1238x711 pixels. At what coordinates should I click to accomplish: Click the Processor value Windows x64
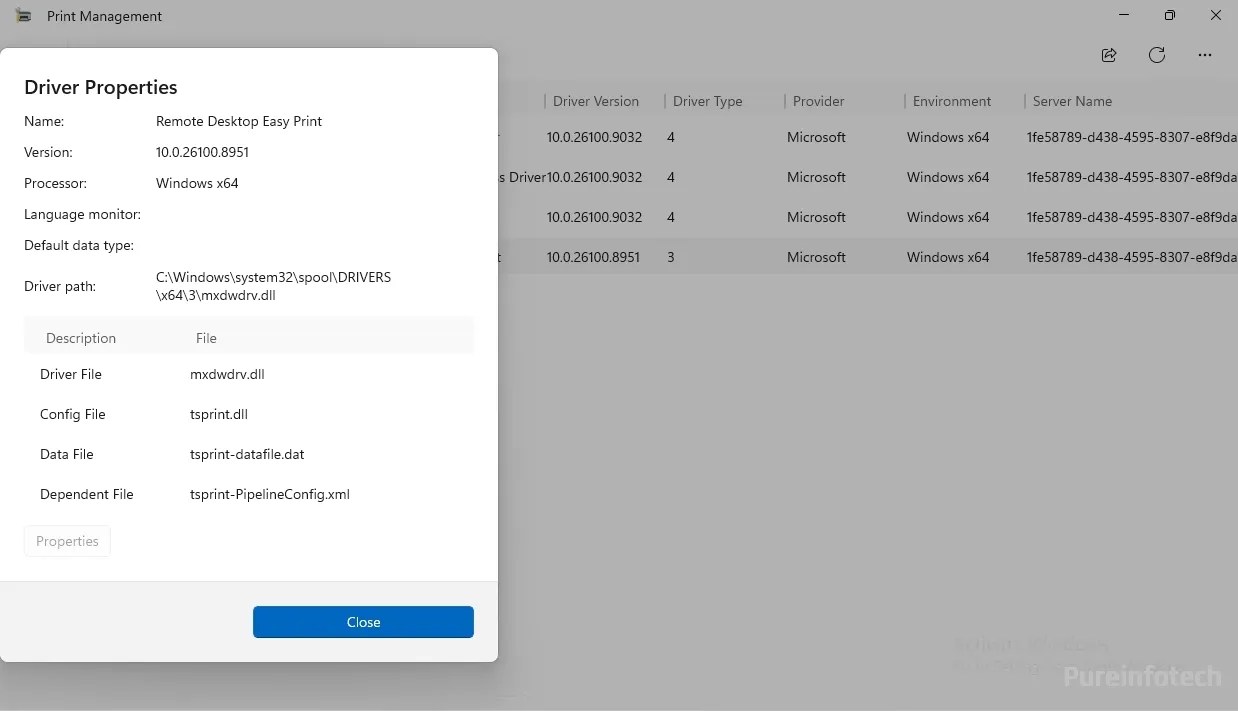coord(197,183)
